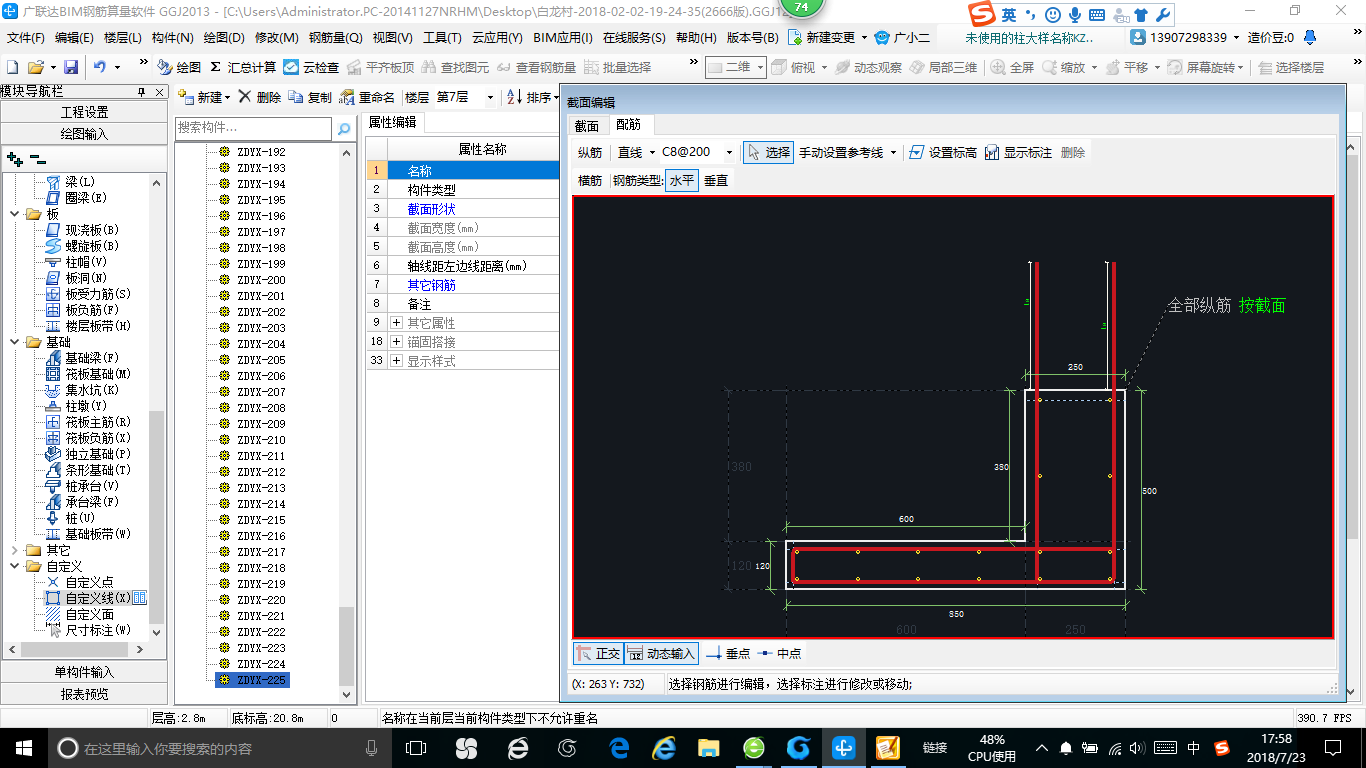The width and height of the screenshot is (1366, 768).
Task: Click the component search input field
Action: 253,128
